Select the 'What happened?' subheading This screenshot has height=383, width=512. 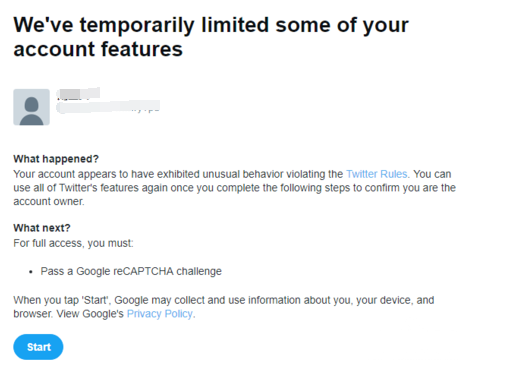click(56, 159)
